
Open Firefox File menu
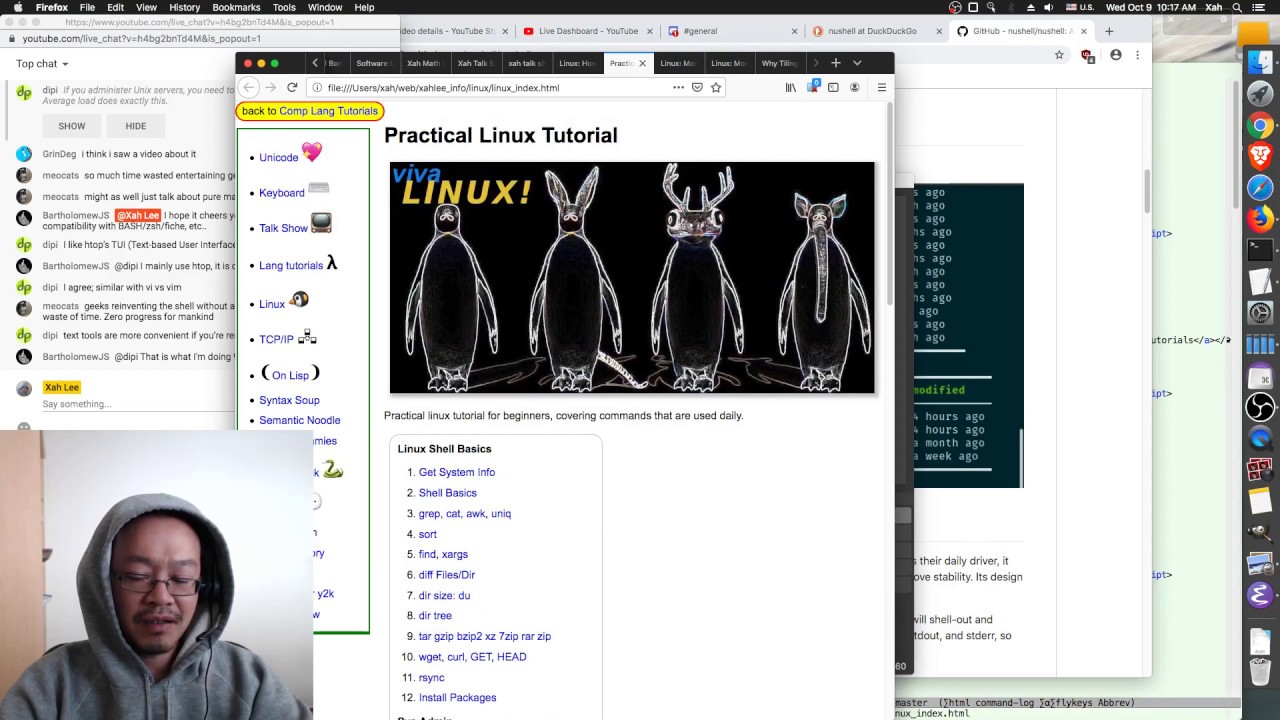[87, 7]
